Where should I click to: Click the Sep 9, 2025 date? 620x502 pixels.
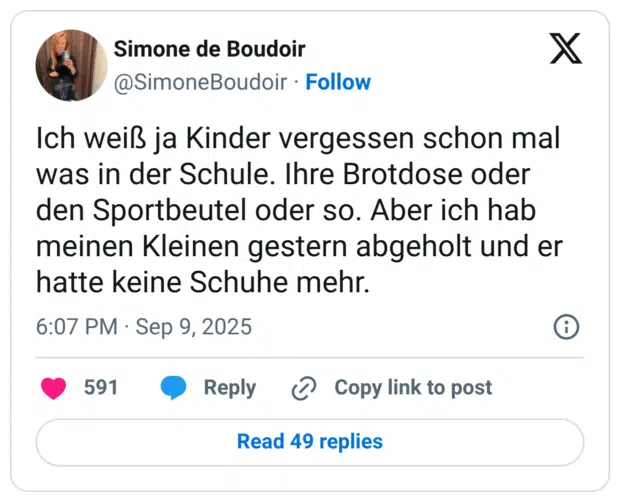[193, 327]
